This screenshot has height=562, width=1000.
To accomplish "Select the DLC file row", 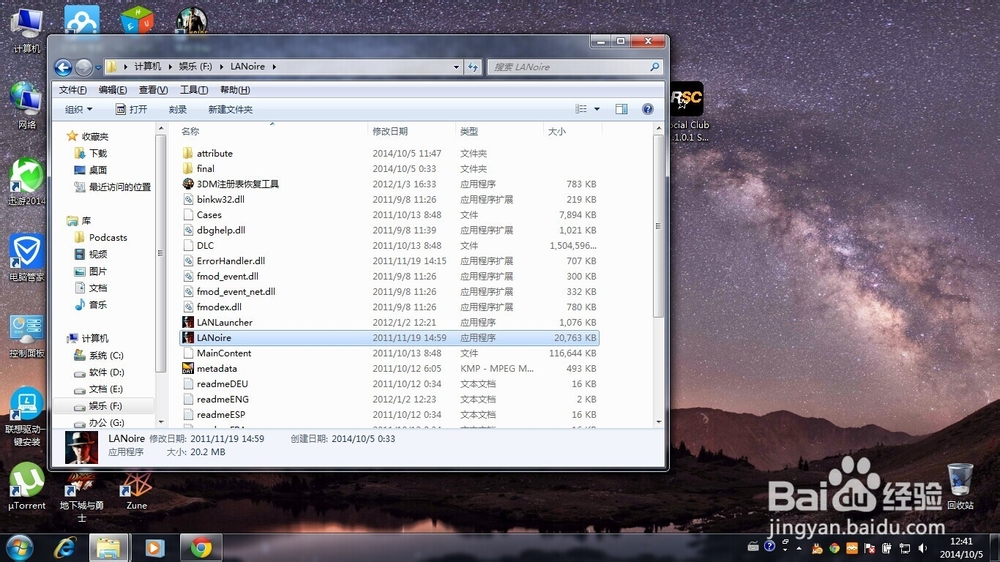I will point(389,245).
